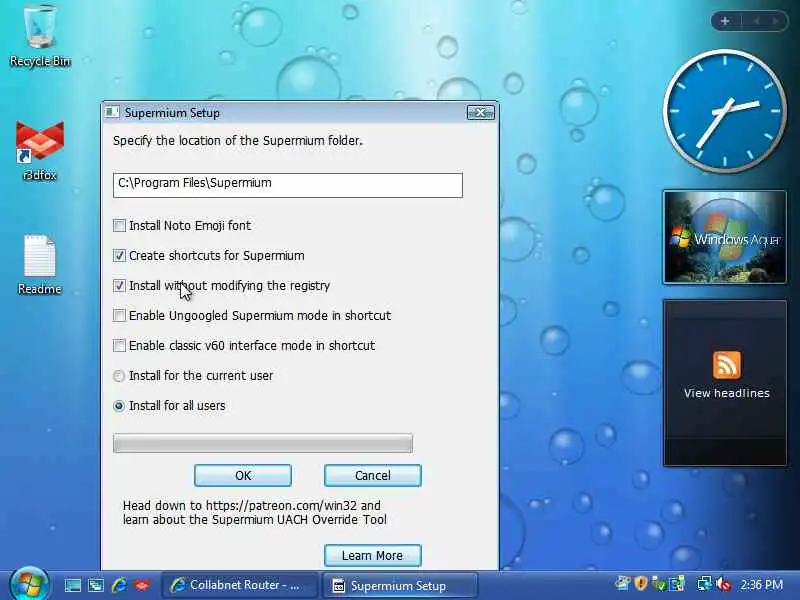Click the Switch between windows quick launch icon
Viewport: 800px width, 600px height.
click(x=95, y=585)
